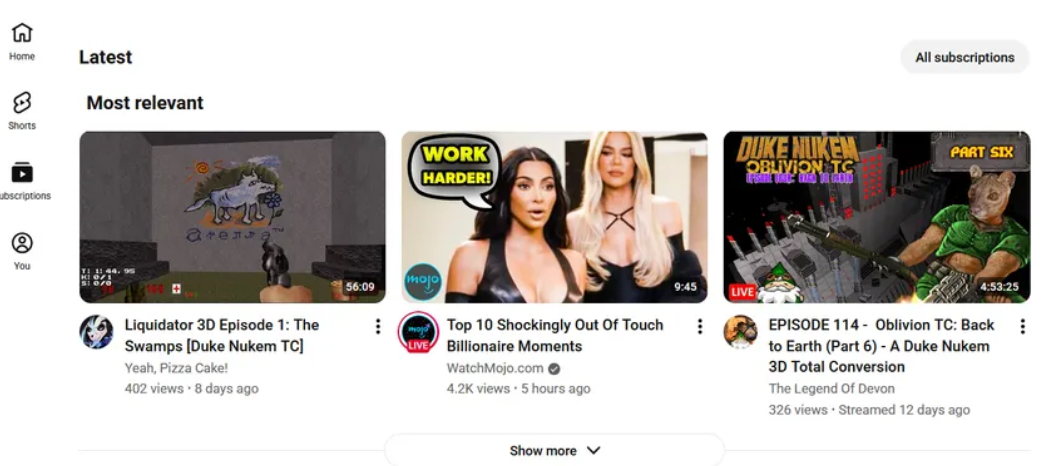Open more options for Episode 114 video
This screenshot has width=1062, height=466.
click(1022, 326)
